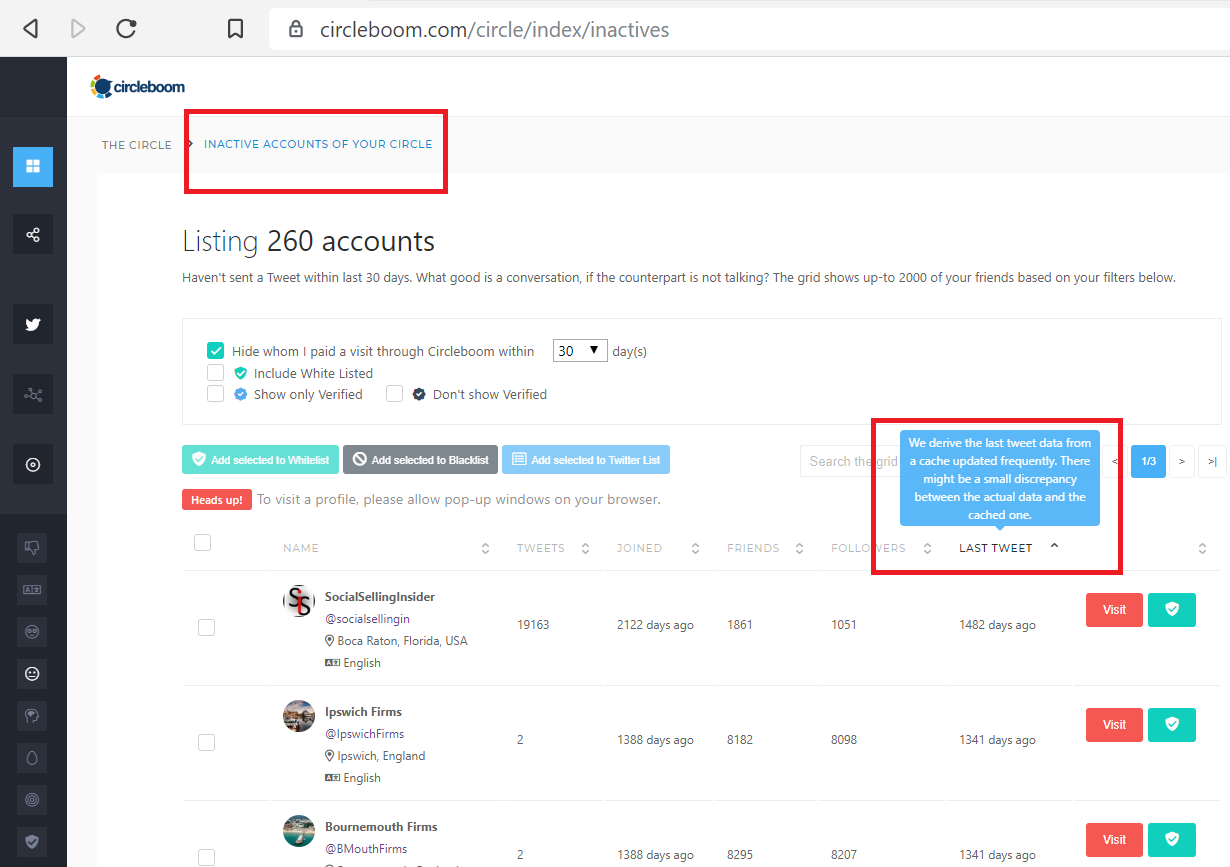Click Add selected to Twitter List
Screen dimensions: 1230x867
coord(586,460)
